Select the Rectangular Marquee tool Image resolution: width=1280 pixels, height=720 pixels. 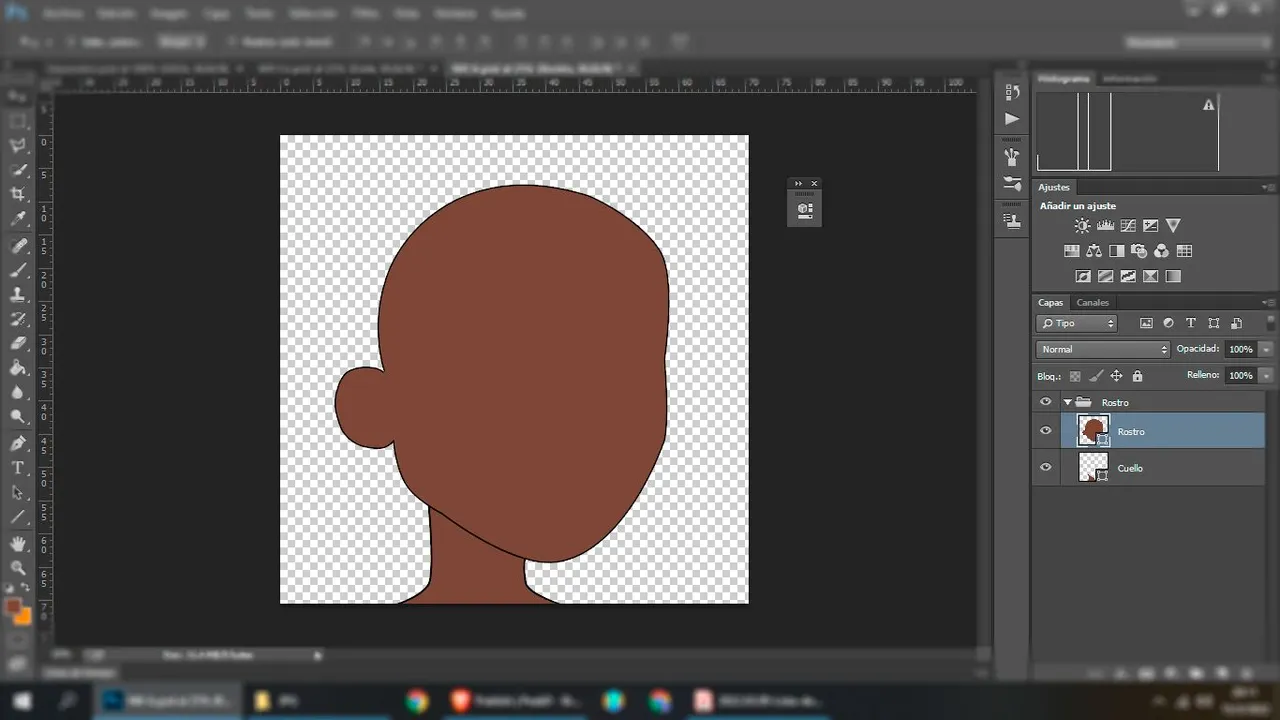tap(18, 121)
